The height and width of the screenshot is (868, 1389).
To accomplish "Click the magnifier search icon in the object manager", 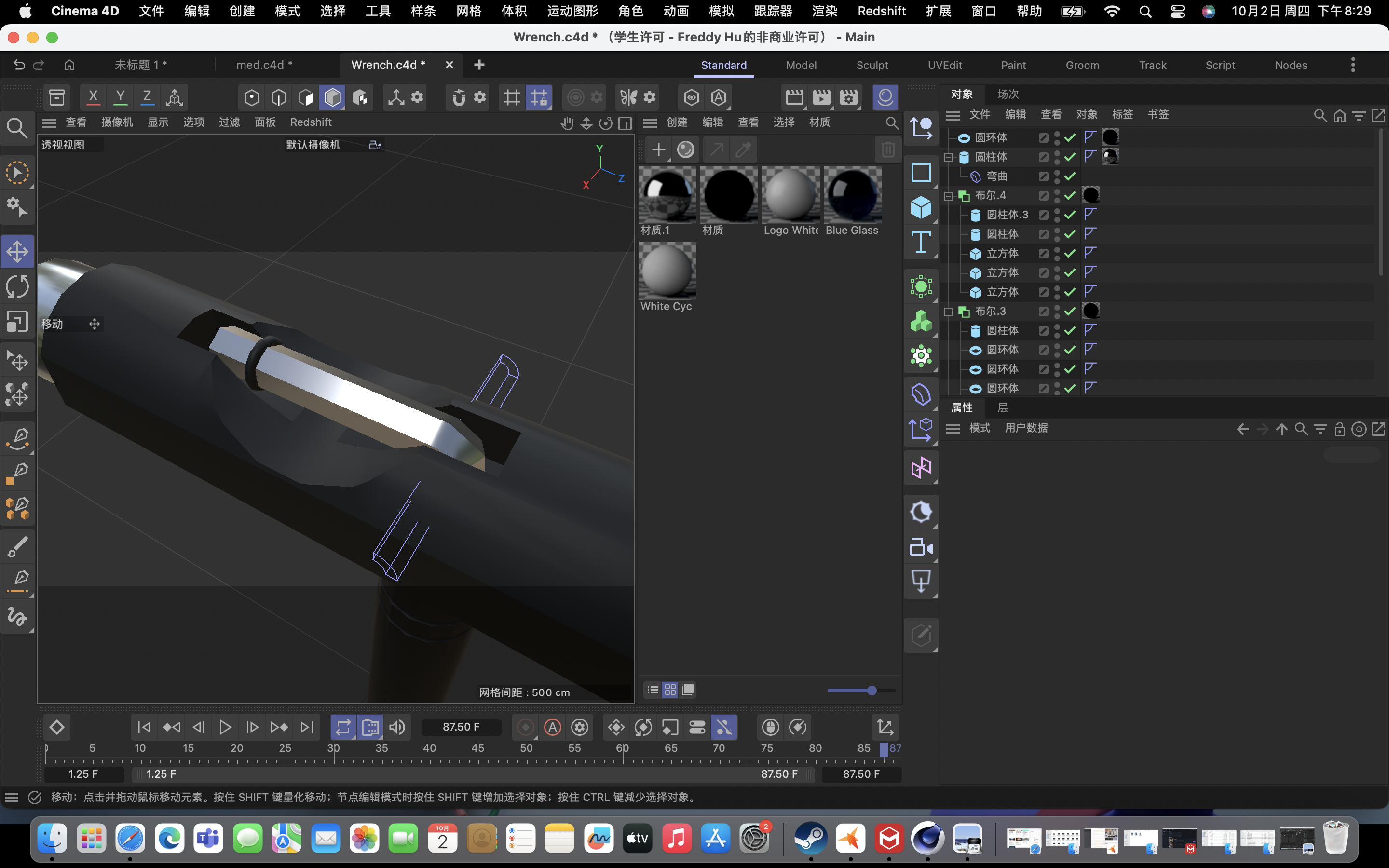I will pyautogui.click(x=1319, y=115).
